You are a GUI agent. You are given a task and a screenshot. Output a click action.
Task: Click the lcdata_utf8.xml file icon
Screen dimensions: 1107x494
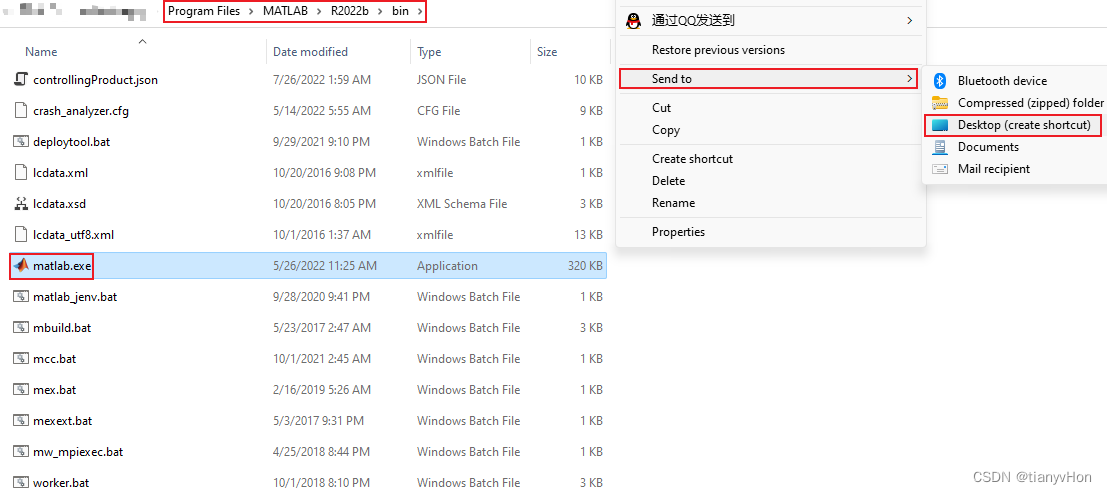21,235
